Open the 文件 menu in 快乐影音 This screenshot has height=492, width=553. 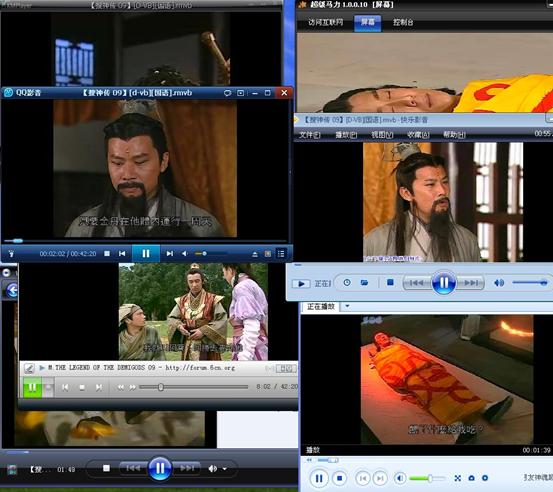pyautogui.click(x=309, y=135)
